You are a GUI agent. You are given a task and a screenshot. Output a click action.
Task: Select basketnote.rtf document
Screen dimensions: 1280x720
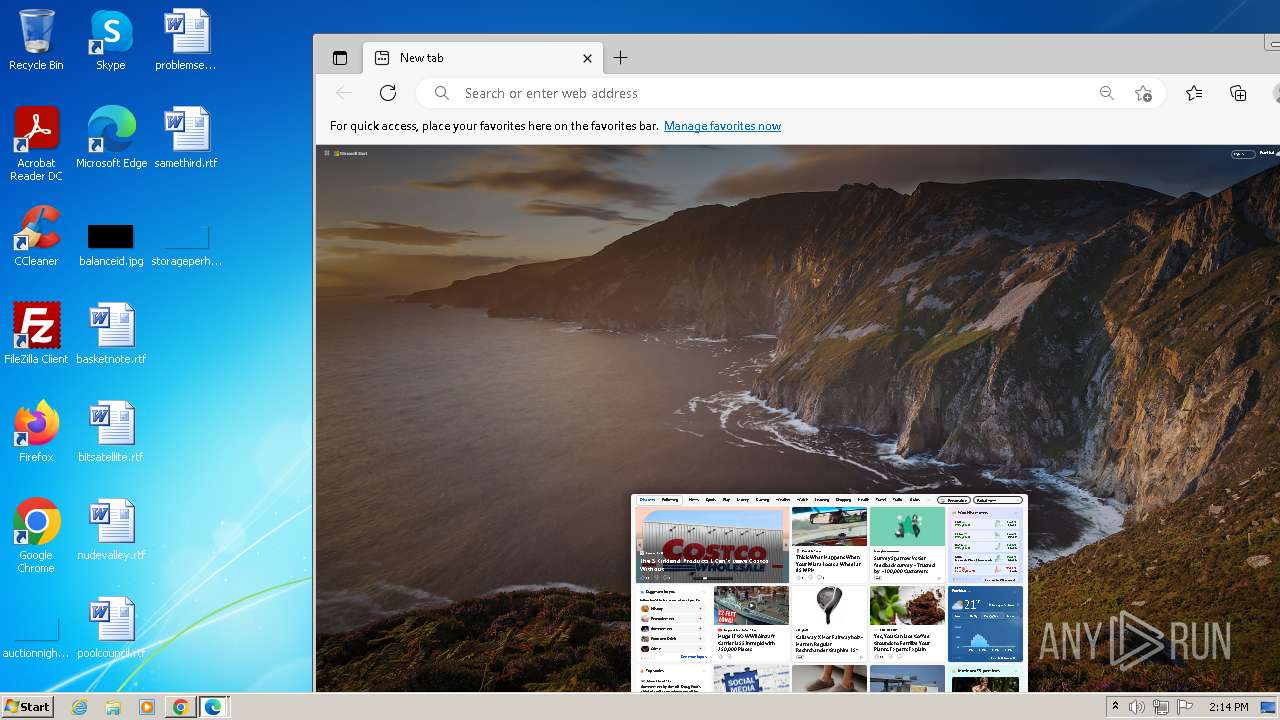pos(111,334)
